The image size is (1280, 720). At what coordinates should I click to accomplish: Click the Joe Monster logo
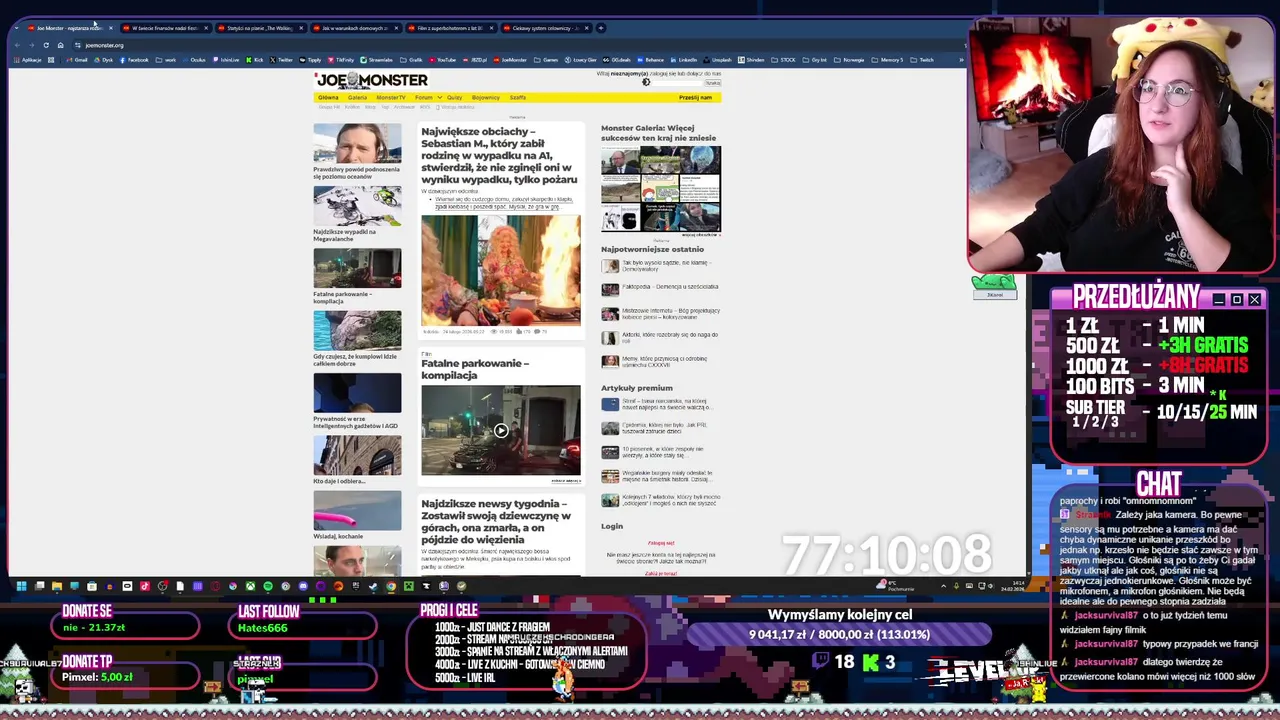point(371,80)
